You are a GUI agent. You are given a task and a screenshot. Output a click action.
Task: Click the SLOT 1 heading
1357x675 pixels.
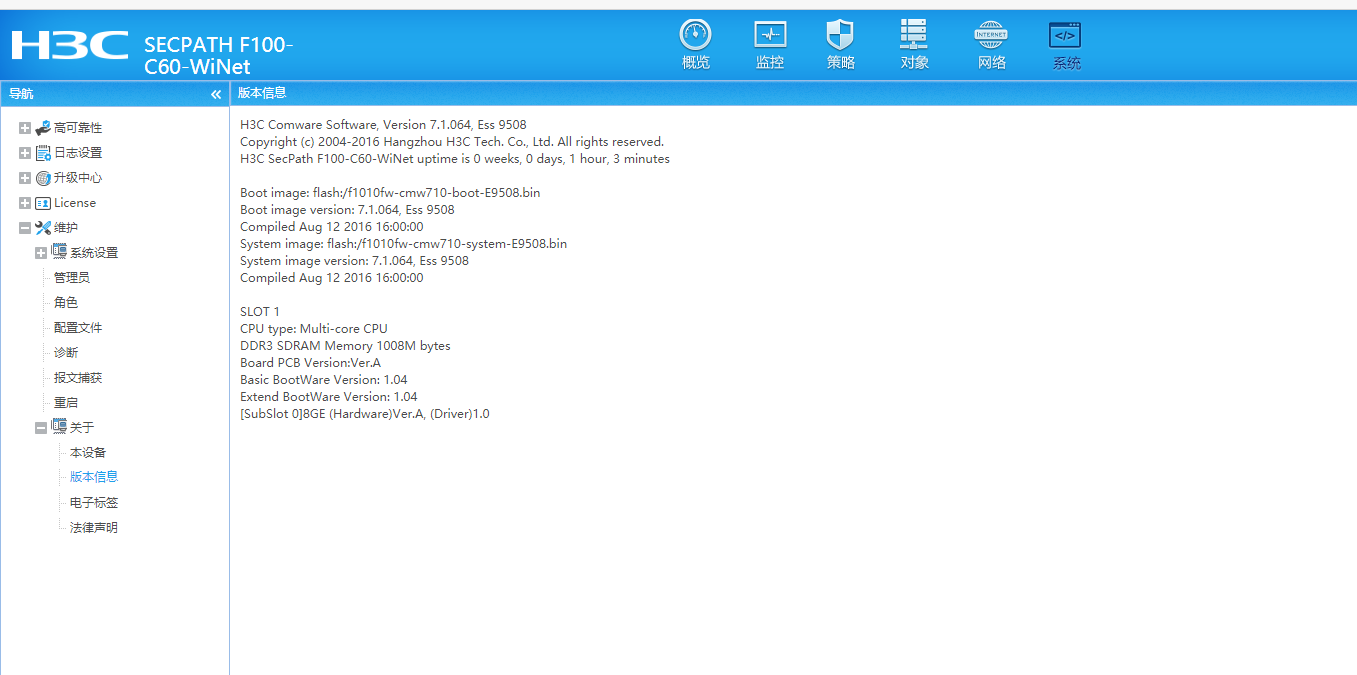tap(260, 312)
